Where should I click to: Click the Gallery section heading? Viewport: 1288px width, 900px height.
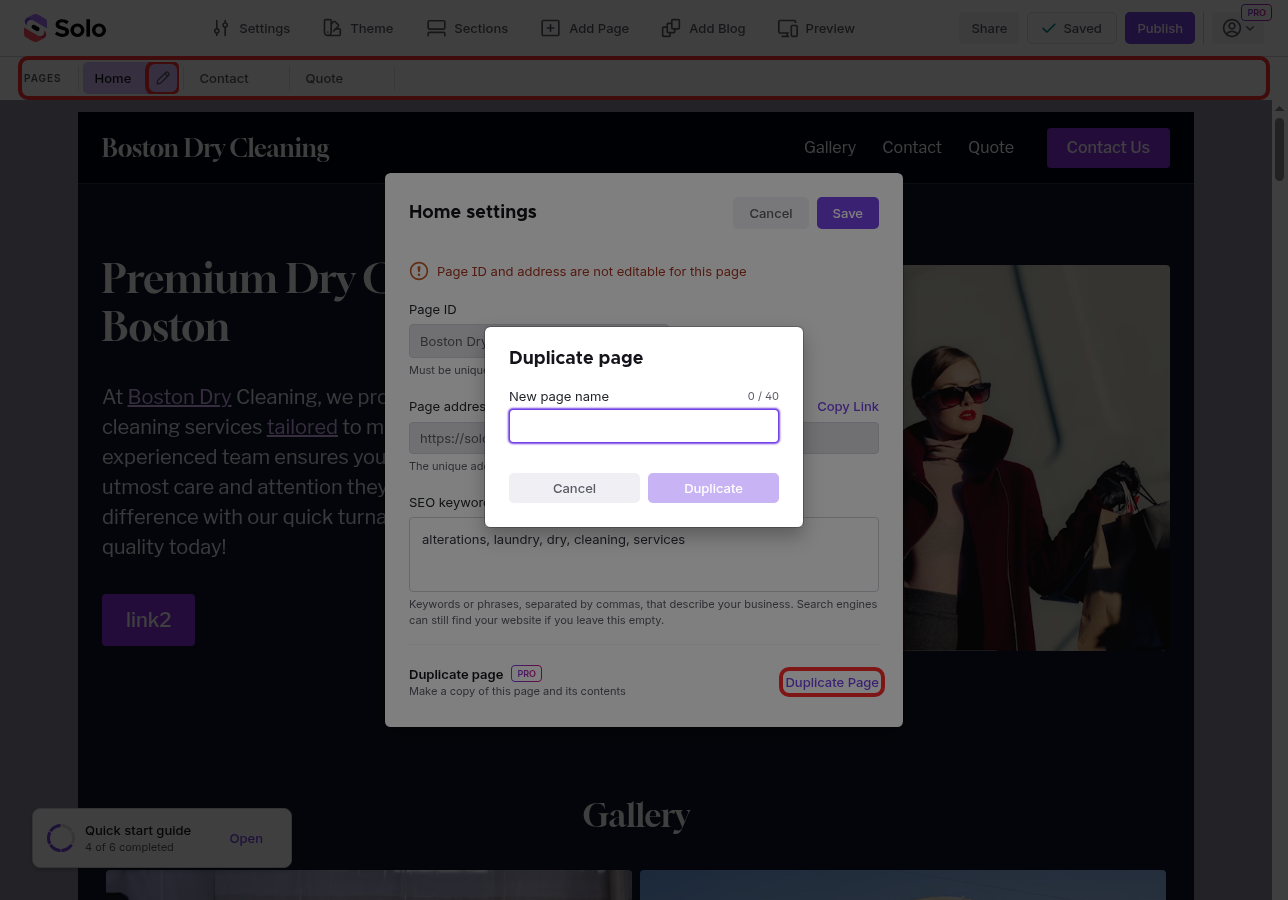tap(636, 815)
